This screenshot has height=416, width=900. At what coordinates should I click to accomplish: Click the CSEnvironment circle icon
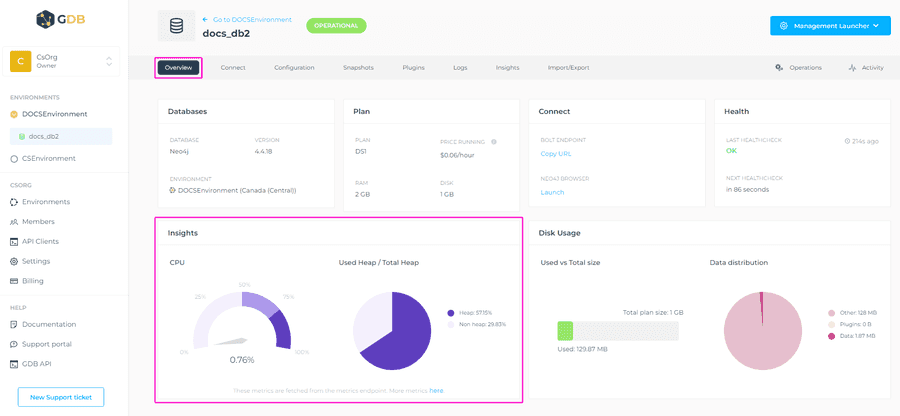point(14,158)
